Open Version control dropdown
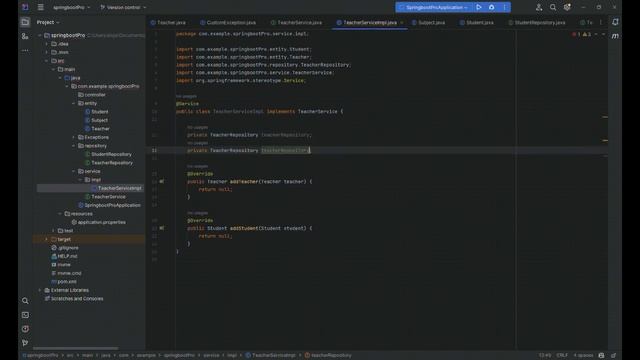This screenshot has height=360, width=640. pyautogui.click(x=123, y=7)
